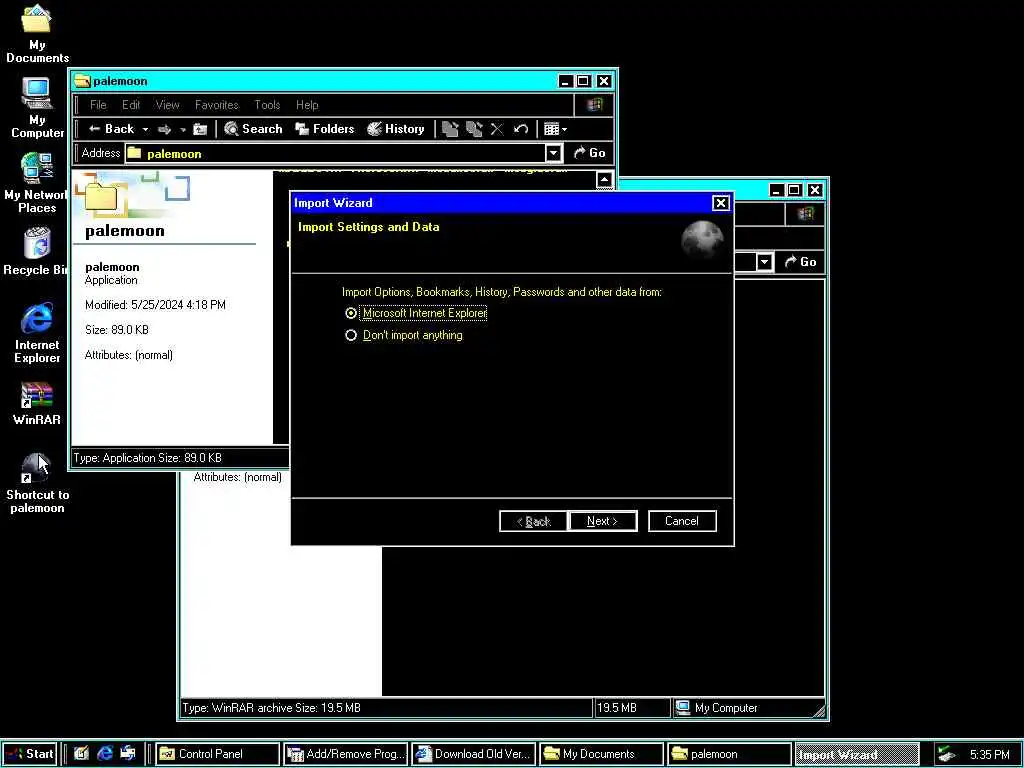Open the File menu
1024x768 pixels.
point(98,104)
